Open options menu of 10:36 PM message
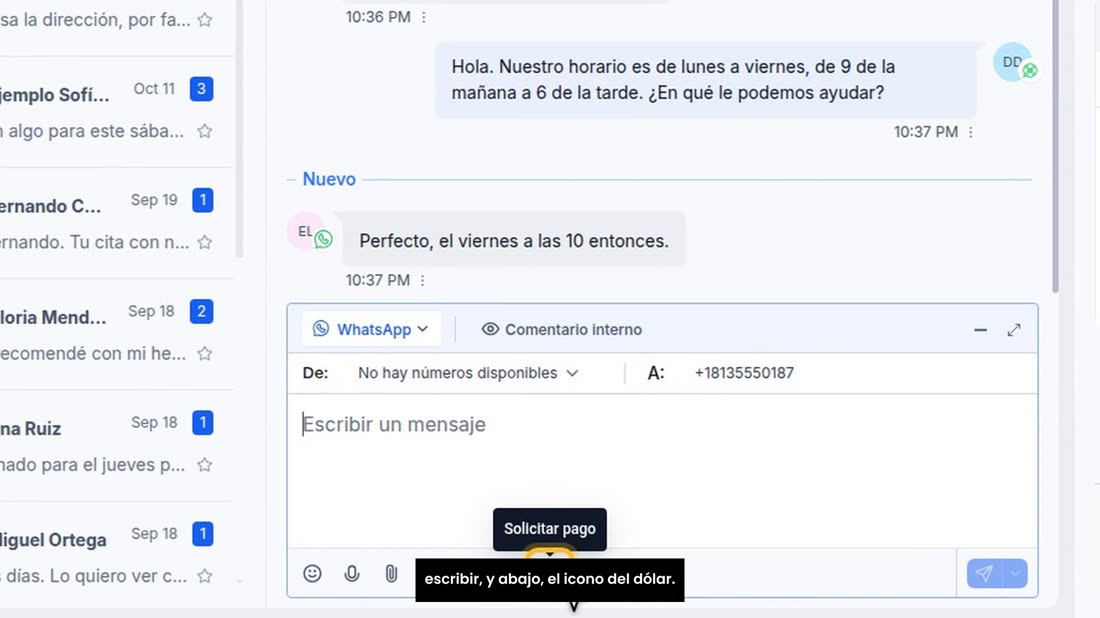Image resolution: width=1100 pixels, height=618 pixels. [424, 18]
